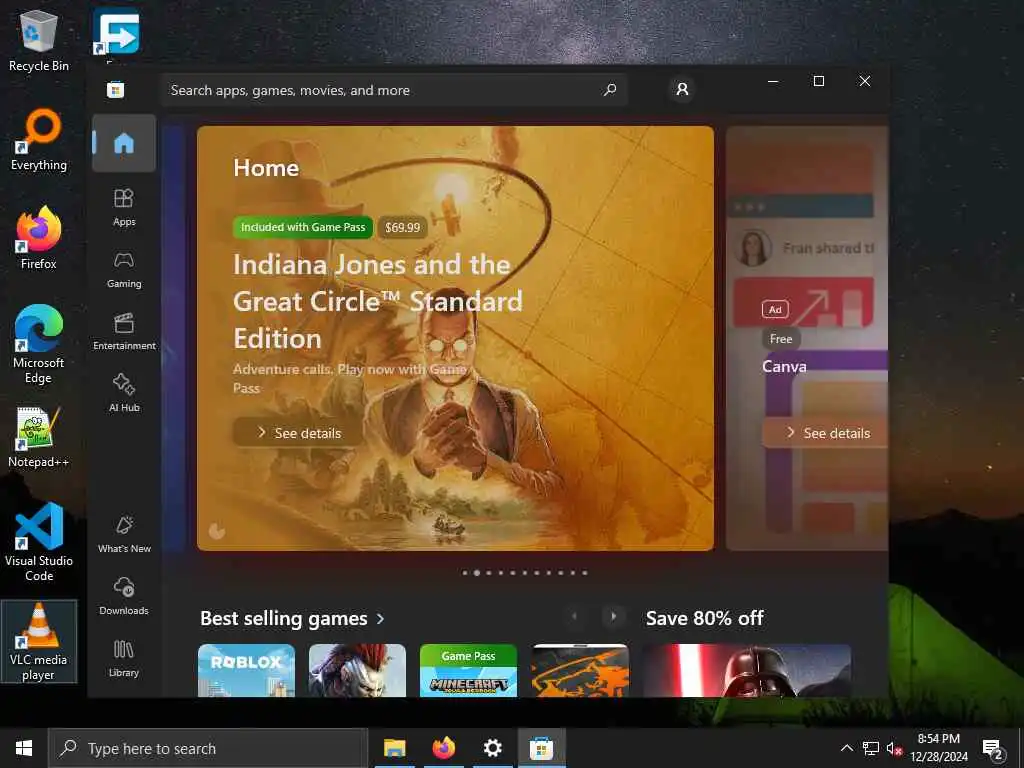Go to the Gaming section

tap(124, 270)
